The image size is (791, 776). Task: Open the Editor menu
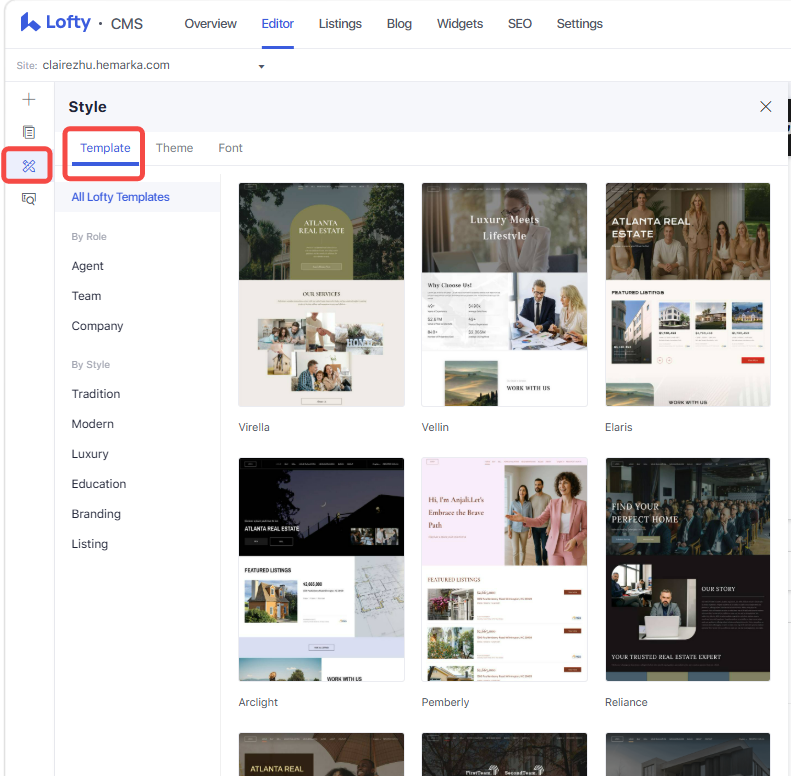(x=277, y=24)
